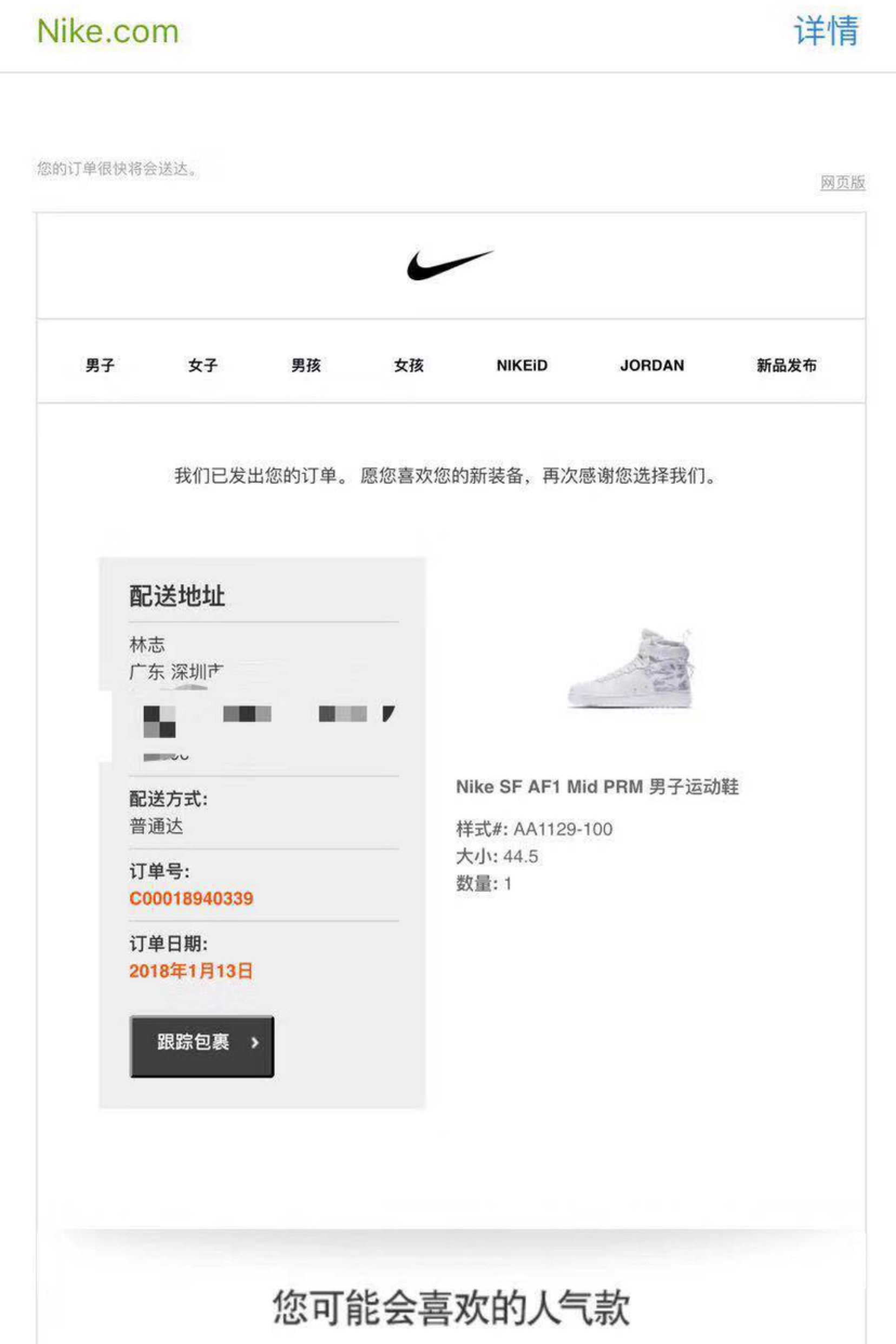Click the 配送地址 shipping address heading
This screenshot has width=896, height=1344.
click(x=177, y=596)
